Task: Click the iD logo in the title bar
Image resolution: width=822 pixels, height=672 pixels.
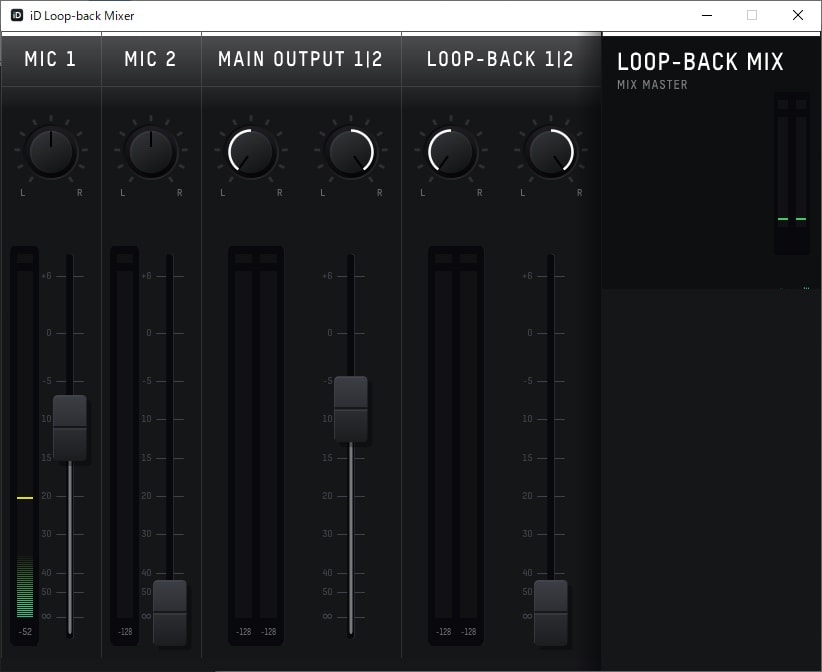Action: point(17,15)
